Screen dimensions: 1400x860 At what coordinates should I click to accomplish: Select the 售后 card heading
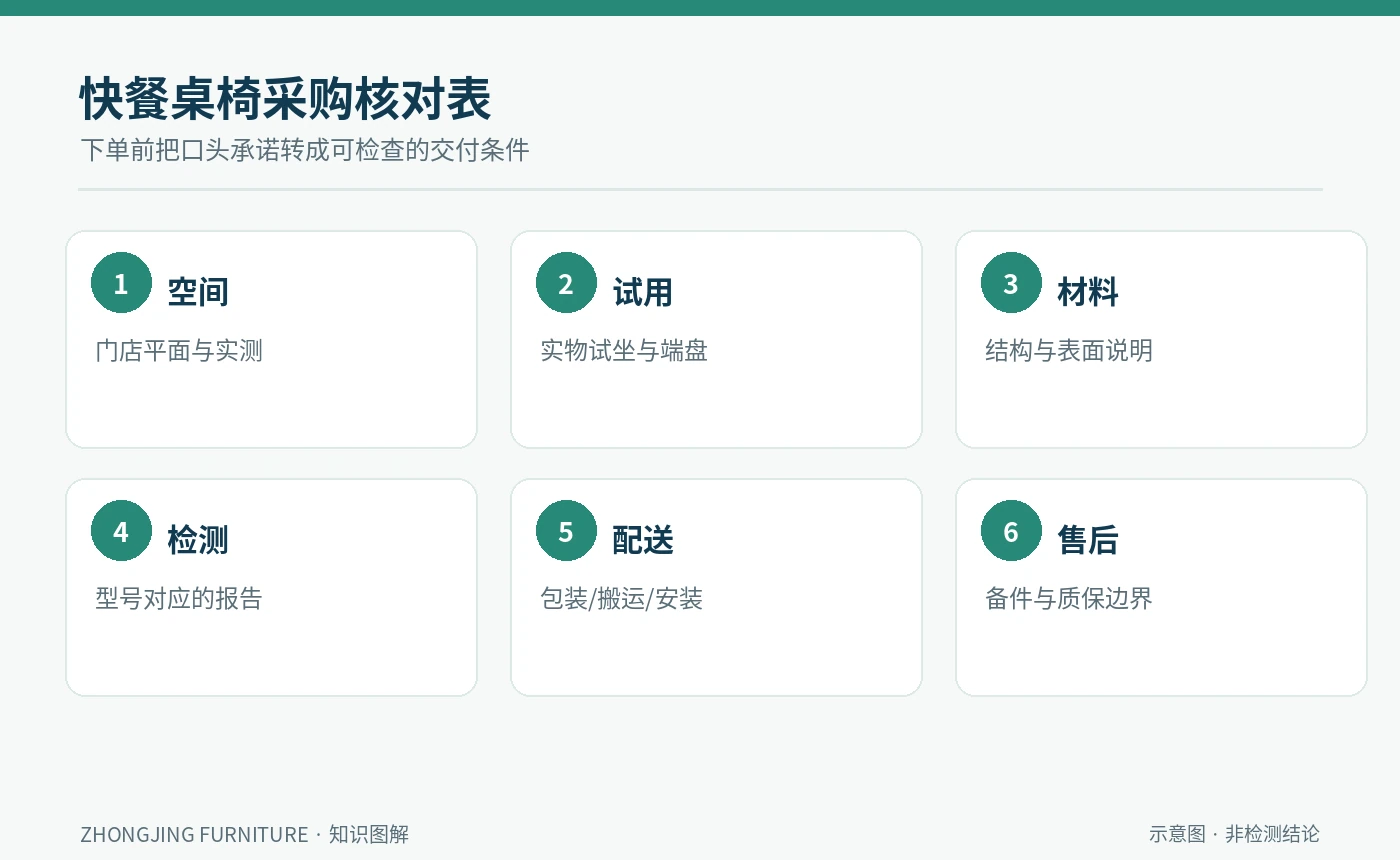tap(1088, 540)
